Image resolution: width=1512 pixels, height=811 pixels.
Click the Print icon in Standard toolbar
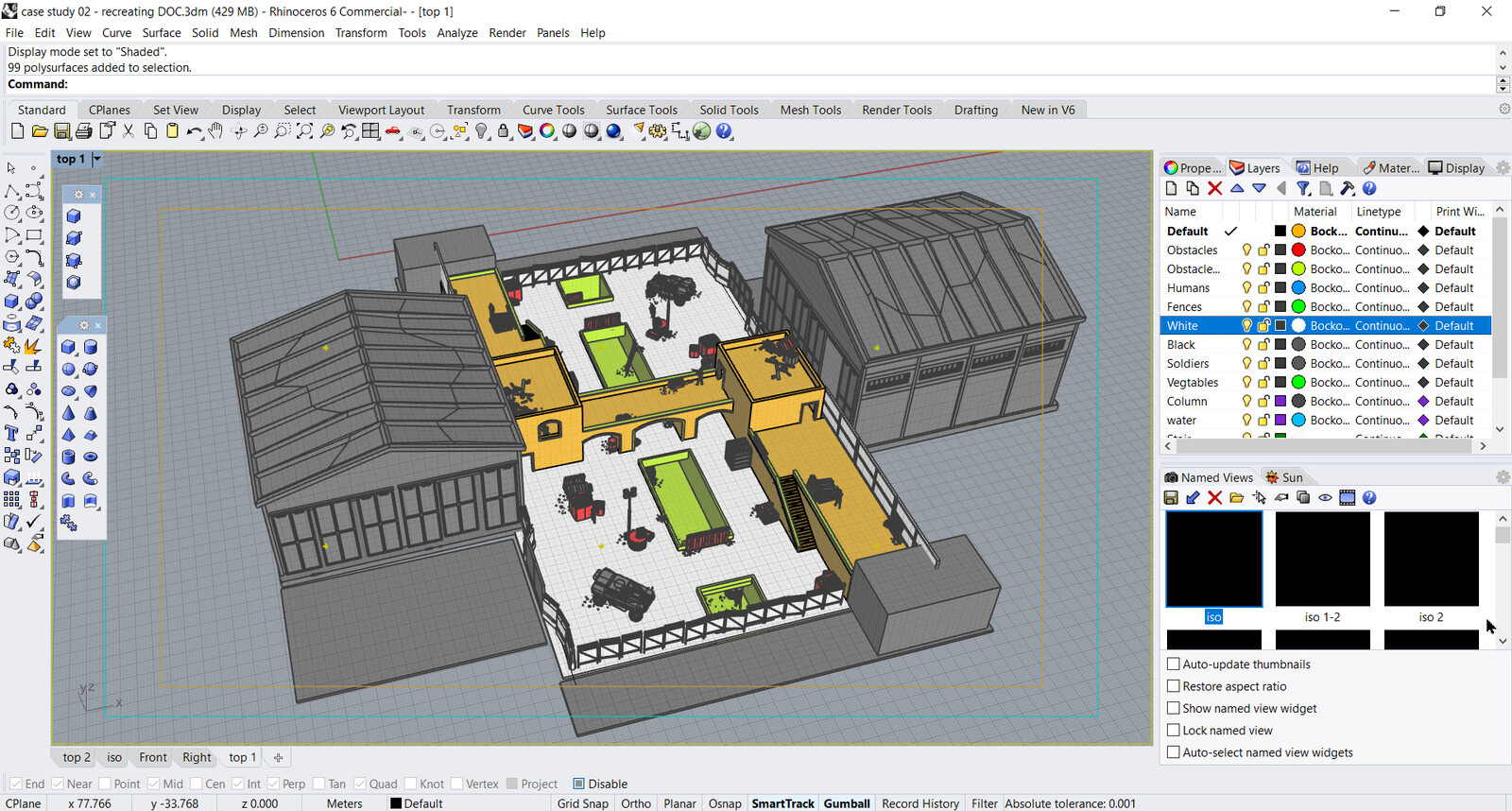(x=84, y=131)
